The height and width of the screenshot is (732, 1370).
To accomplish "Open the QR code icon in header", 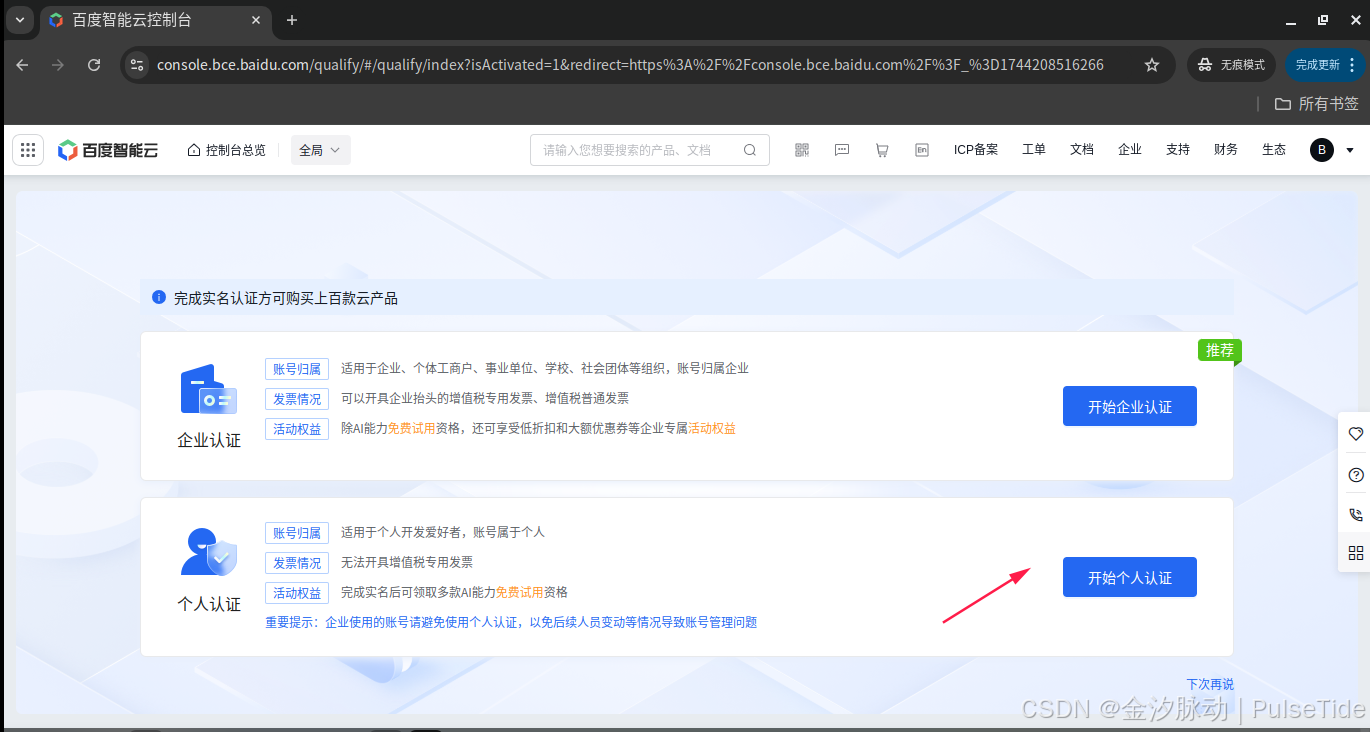I will click(x=802, y=150).
